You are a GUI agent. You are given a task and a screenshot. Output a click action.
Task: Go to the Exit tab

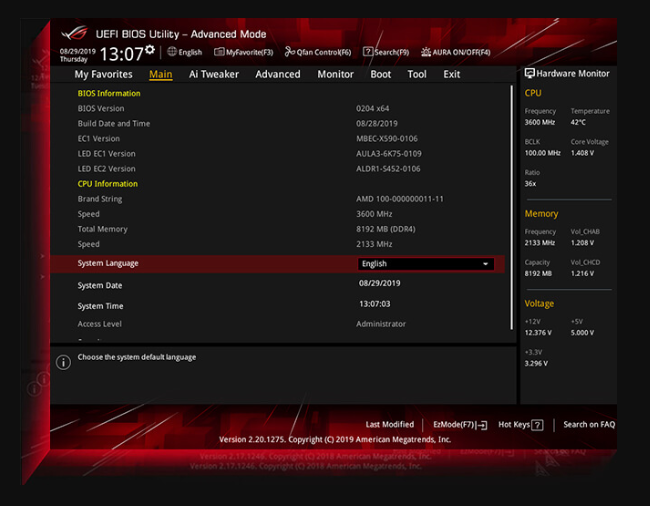point(451,74)
